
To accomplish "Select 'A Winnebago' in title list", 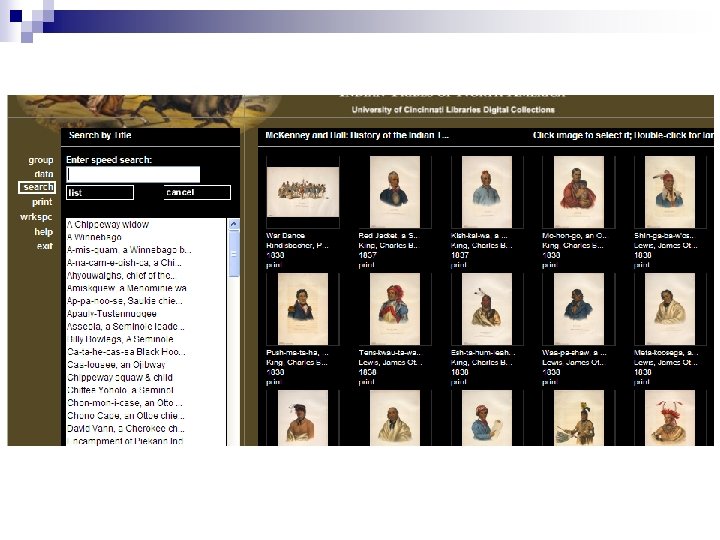I will pyautogui.click(x=94, y=237).
